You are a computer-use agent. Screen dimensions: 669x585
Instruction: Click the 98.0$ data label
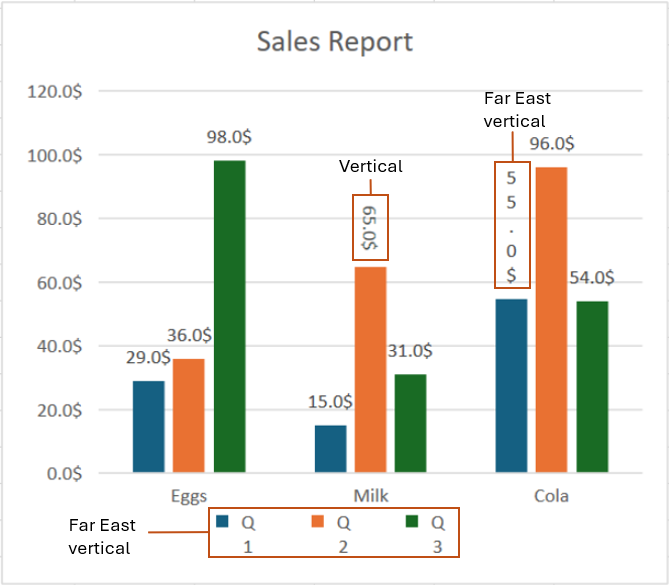click(229, 138)
